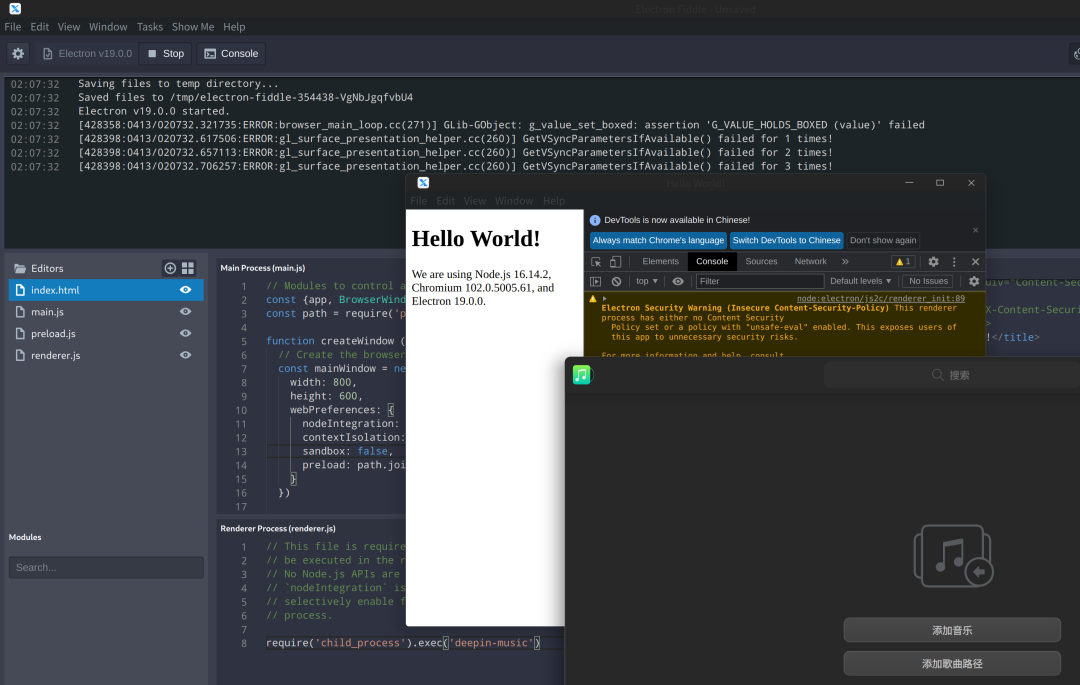The width and height of the screenshot is (1080, 685).
Task: Open the Tasks menu
Action: click(x=149, y=27)
